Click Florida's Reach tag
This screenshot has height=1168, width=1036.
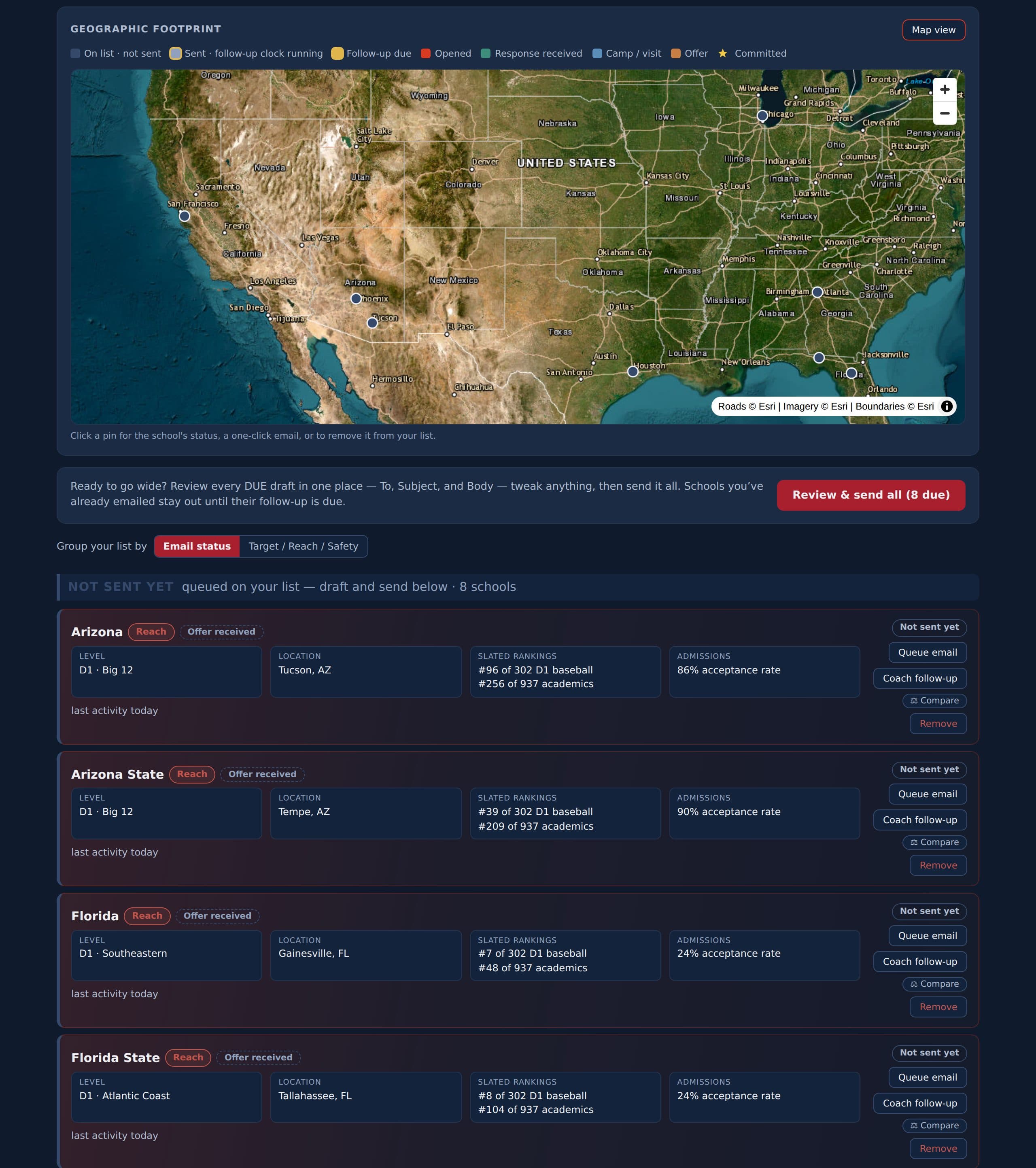click(147, 915)
